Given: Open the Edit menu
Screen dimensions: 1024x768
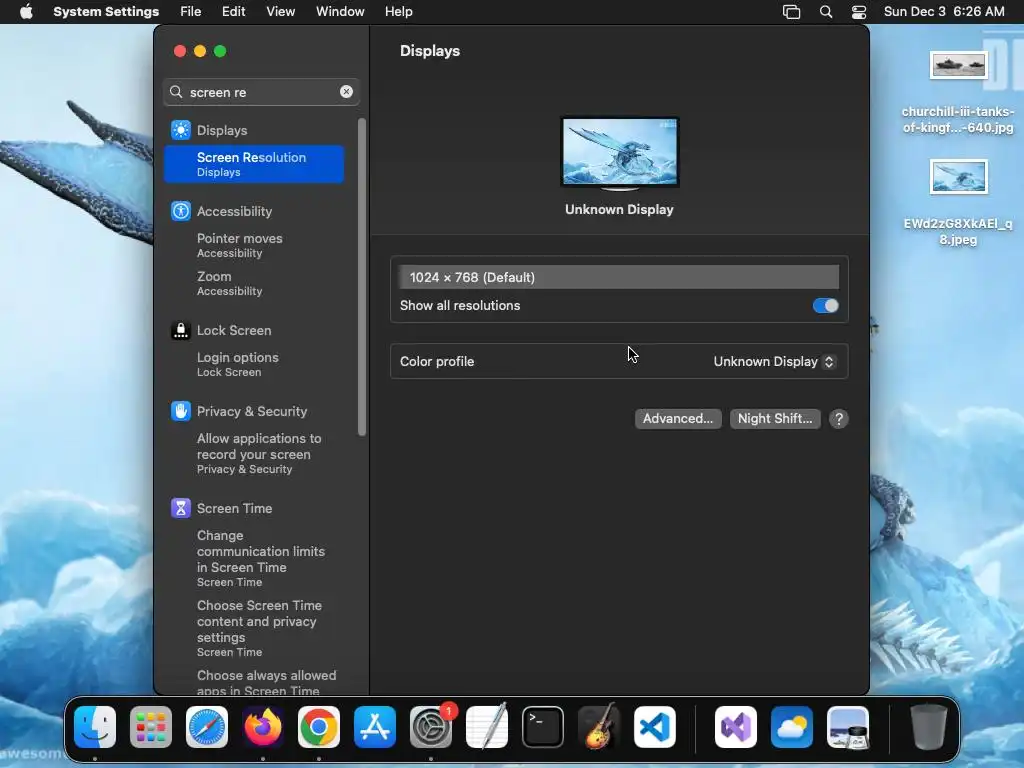Looking at the screenshot, I should 233,12.
